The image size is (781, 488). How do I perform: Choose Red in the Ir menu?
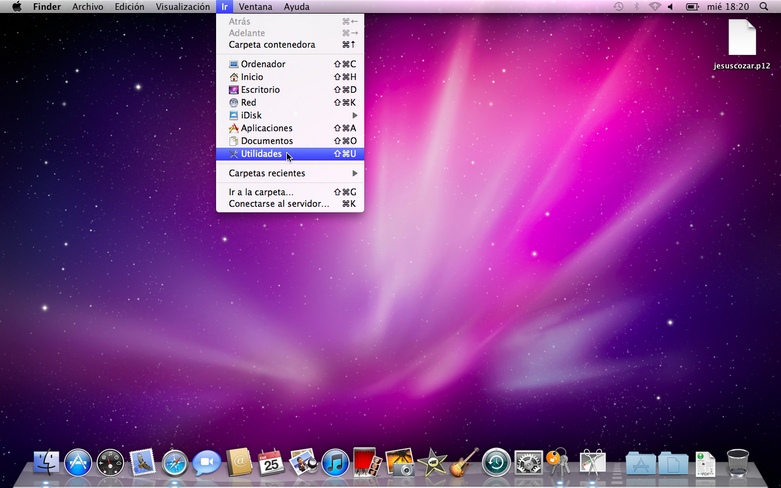[290, 102]
